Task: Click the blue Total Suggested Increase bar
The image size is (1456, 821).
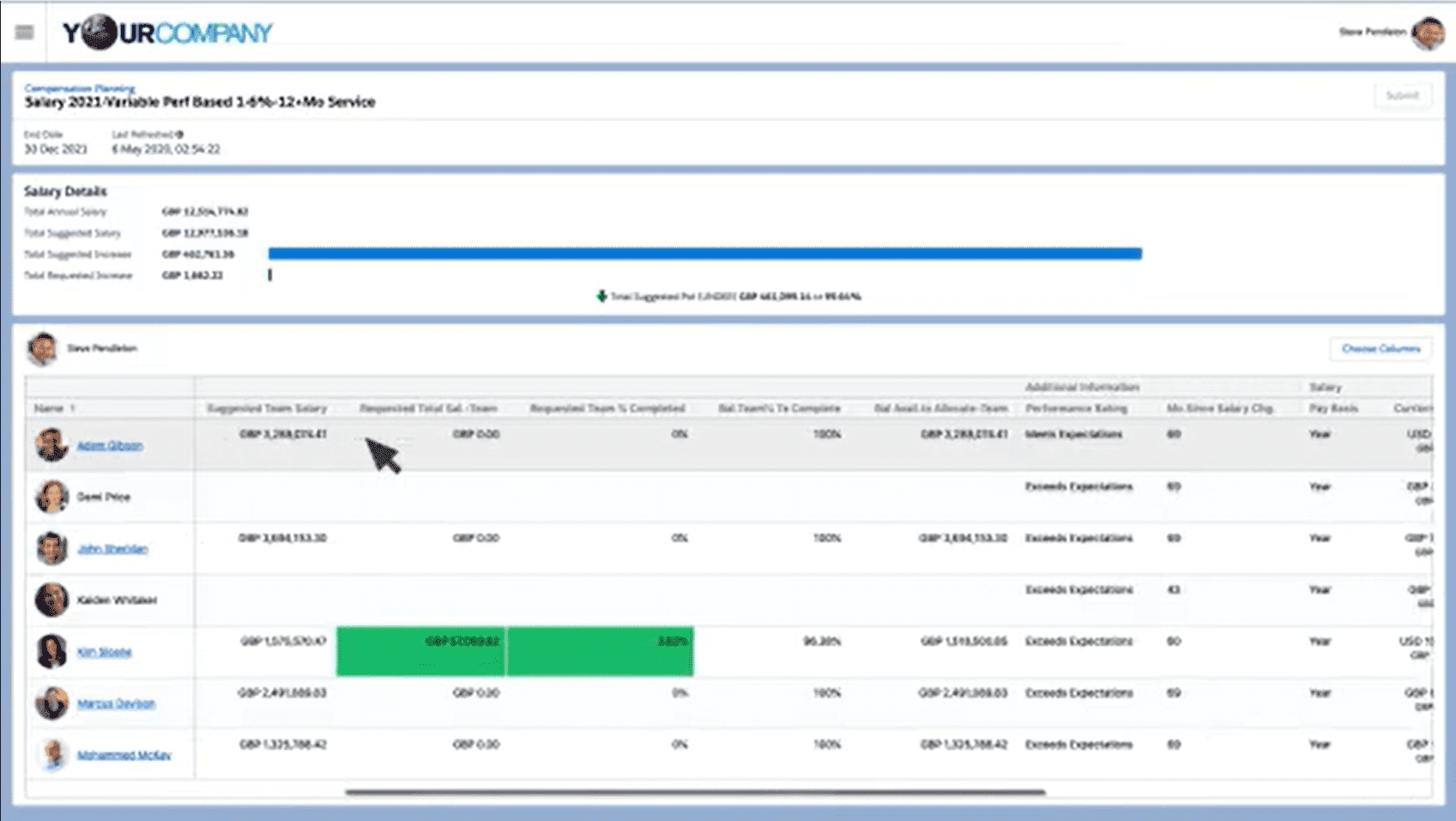Action: (704, 254)
